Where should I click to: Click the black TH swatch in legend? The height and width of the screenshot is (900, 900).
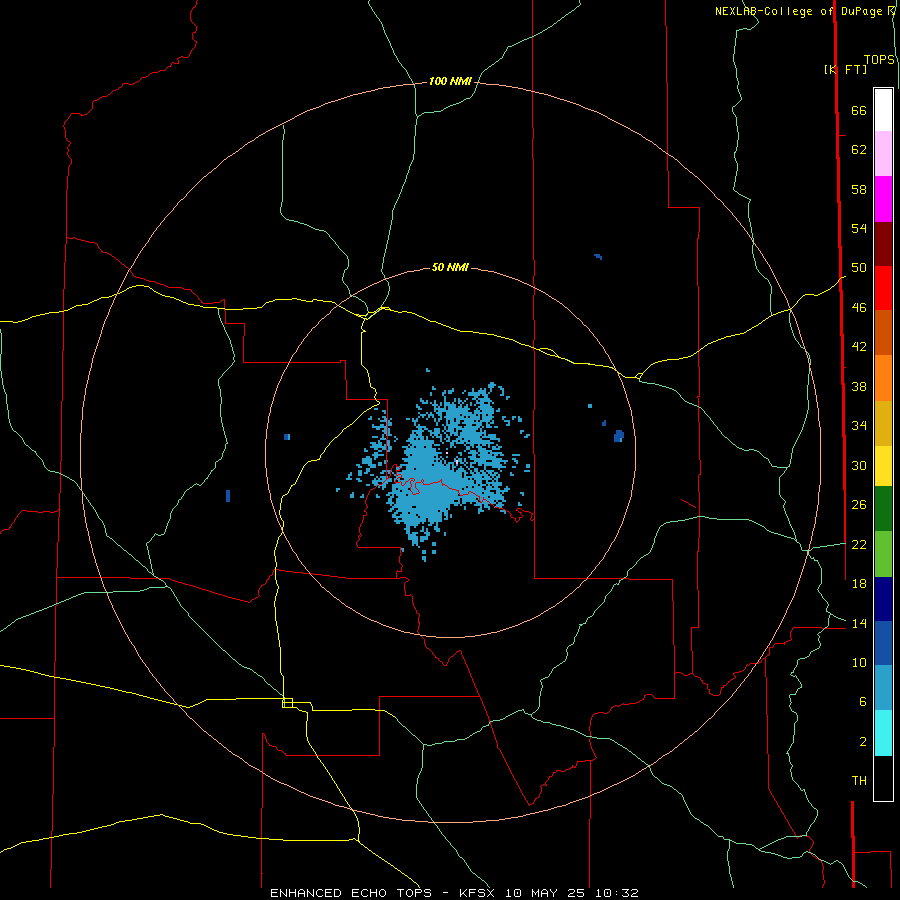883,778
